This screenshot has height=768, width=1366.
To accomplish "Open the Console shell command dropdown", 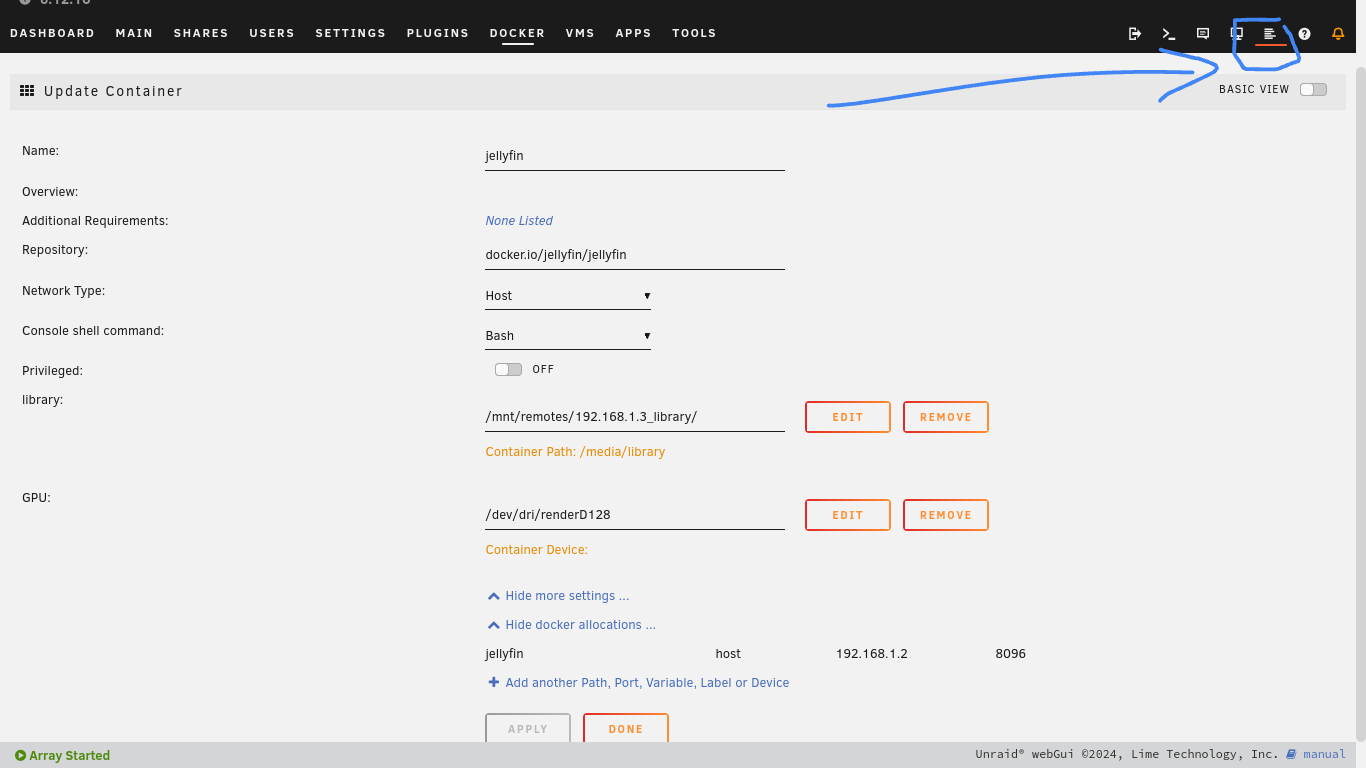I will 568,336.
